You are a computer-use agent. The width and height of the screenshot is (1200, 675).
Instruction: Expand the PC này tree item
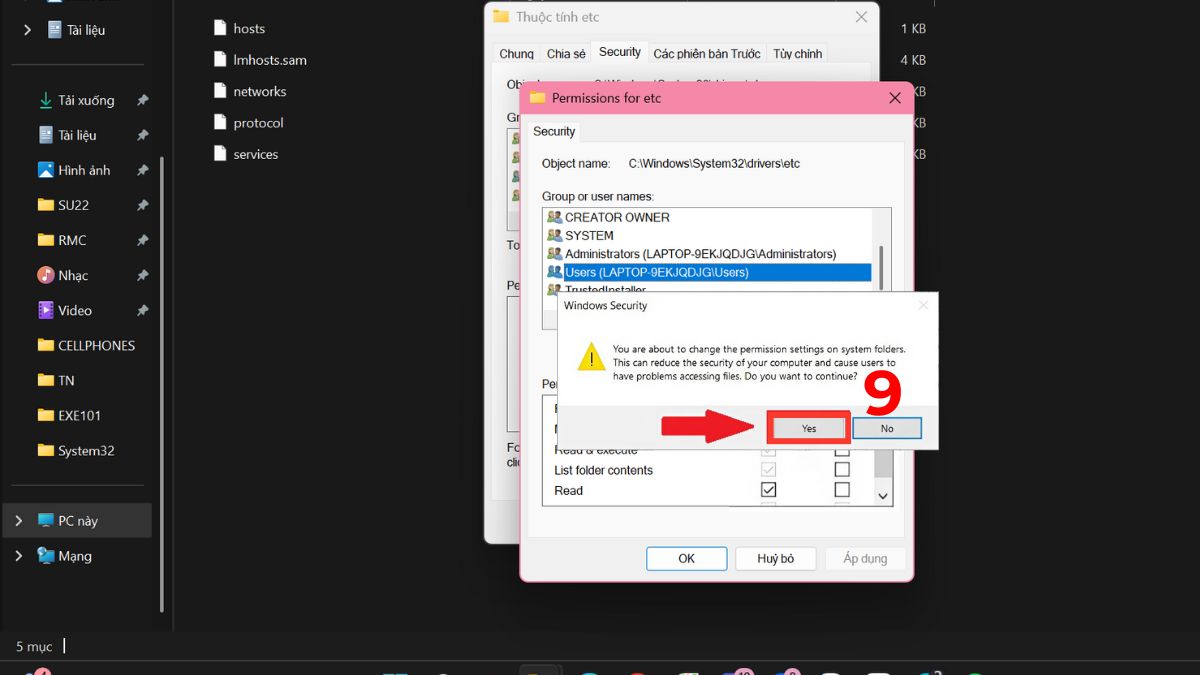(x=18, y=520)
